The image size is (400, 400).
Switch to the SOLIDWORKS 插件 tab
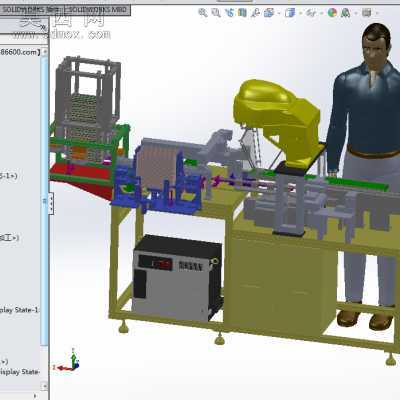(x=31, y=10)
